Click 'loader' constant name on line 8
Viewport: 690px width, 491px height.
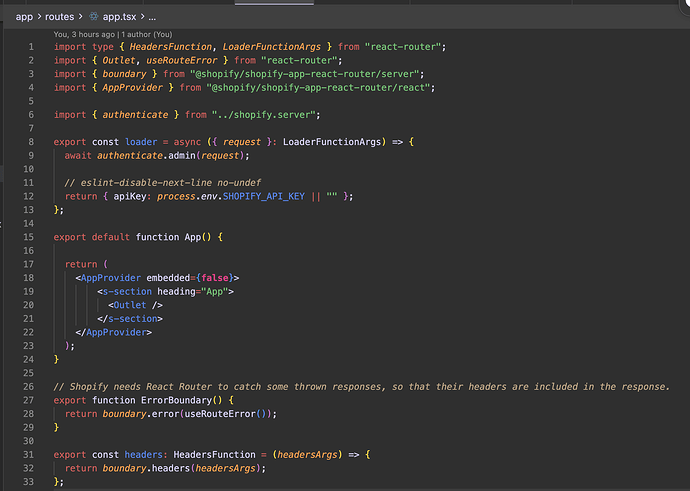point(141,142)
